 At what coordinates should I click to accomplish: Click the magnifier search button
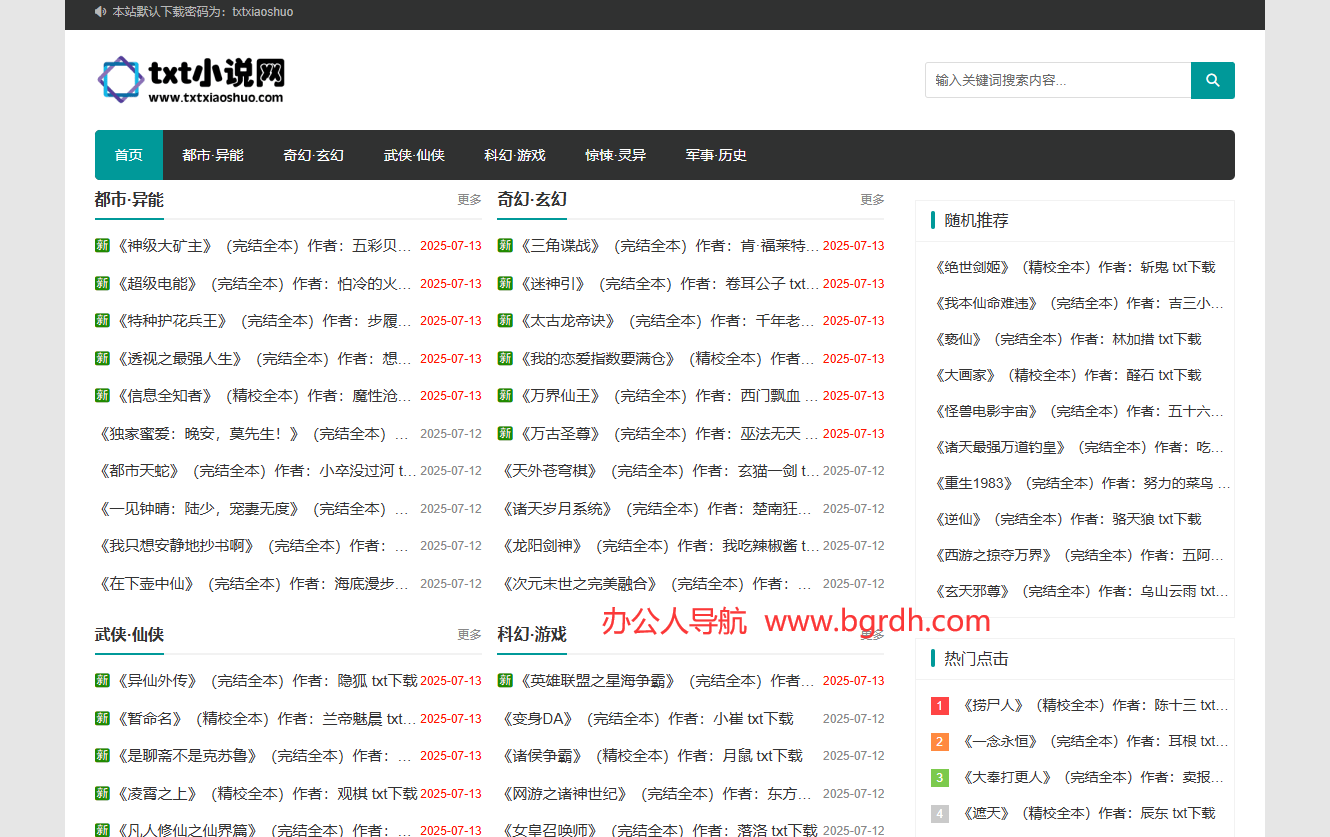coord(1212,80)
